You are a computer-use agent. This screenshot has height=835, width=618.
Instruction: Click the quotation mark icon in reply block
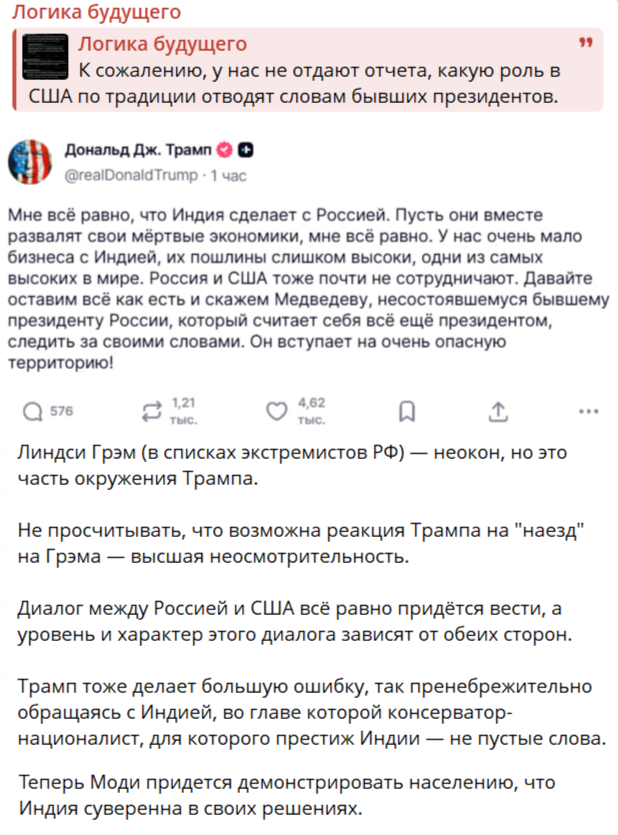pyautogui.click(x=586, y=44)
